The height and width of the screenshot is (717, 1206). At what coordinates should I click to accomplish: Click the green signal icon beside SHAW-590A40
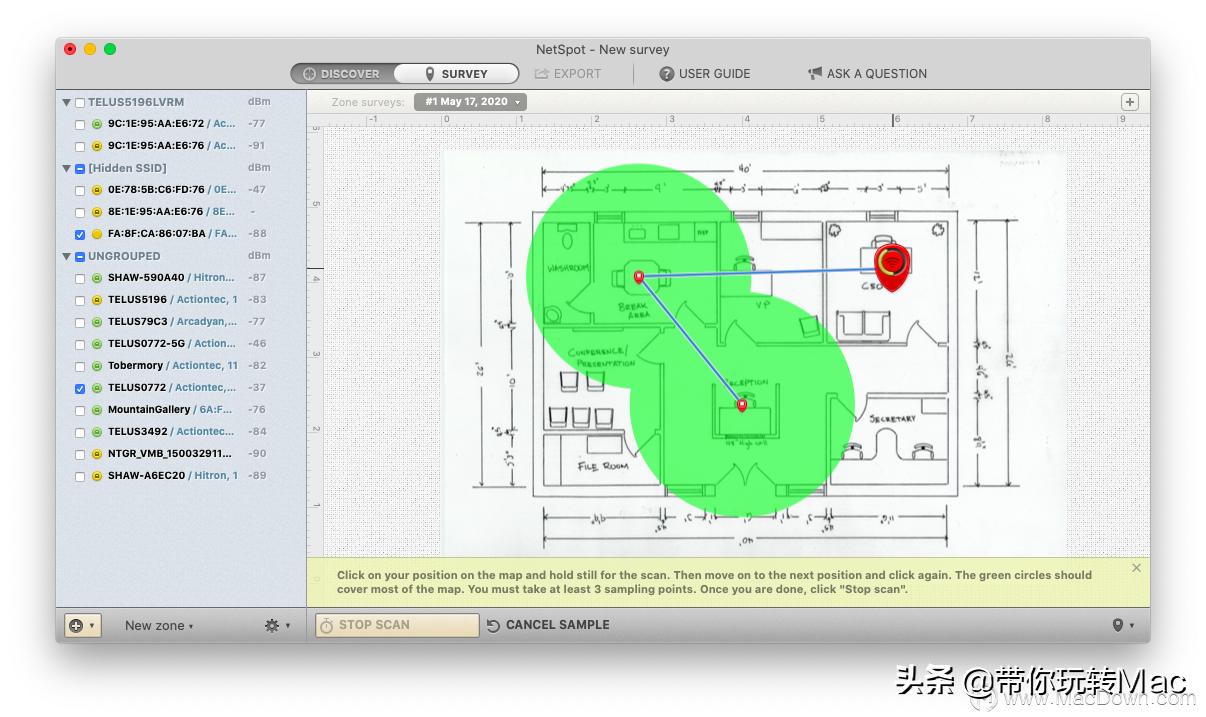pyautogui.click(x=97, y=278)
